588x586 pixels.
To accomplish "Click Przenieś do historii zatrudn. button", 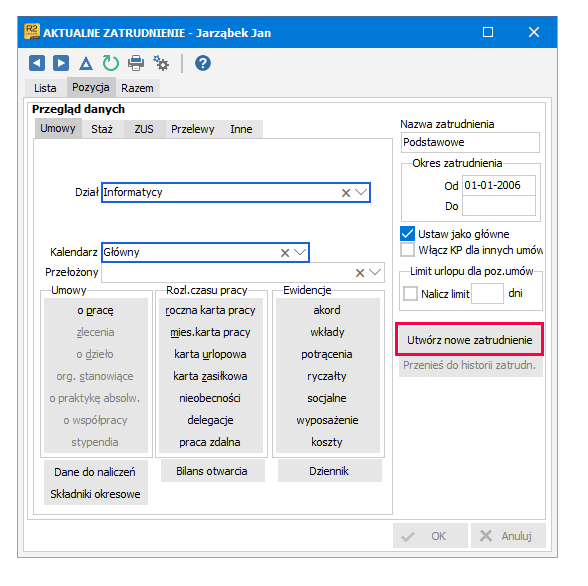I will pos(470,365).
